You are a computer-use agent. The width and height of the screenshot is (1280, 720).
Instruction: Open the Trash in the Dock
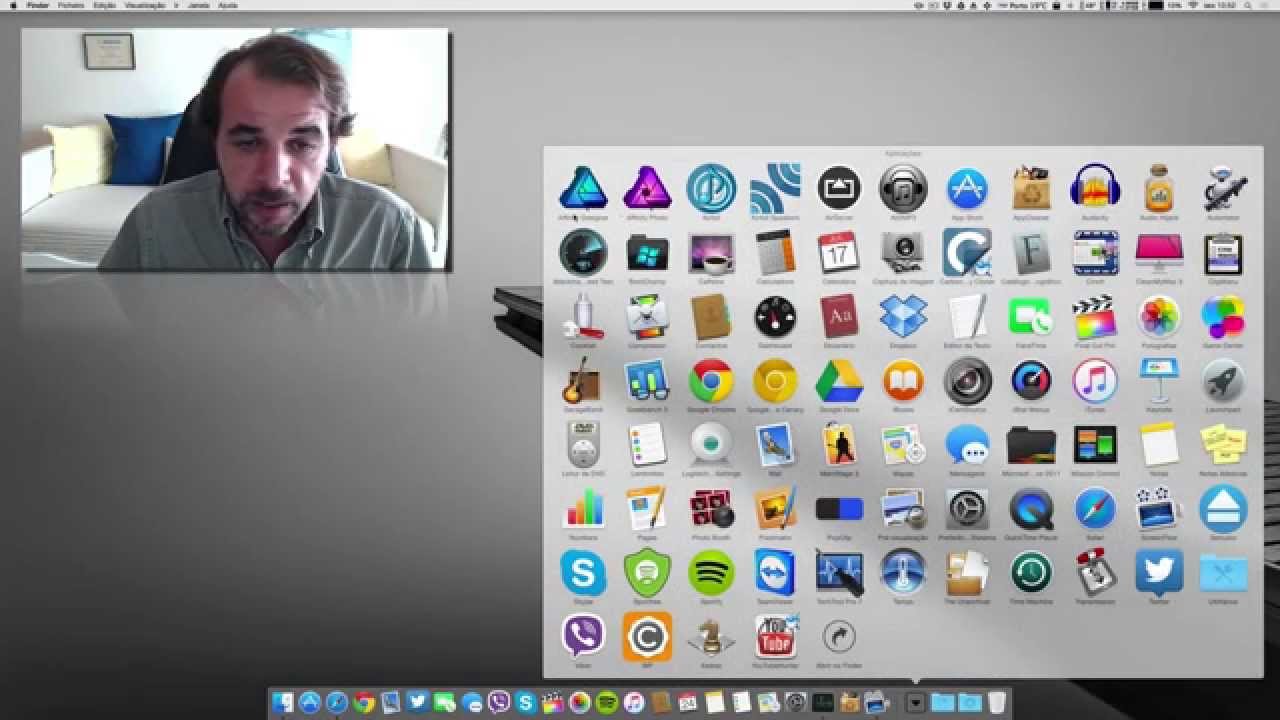click(997, 703)
